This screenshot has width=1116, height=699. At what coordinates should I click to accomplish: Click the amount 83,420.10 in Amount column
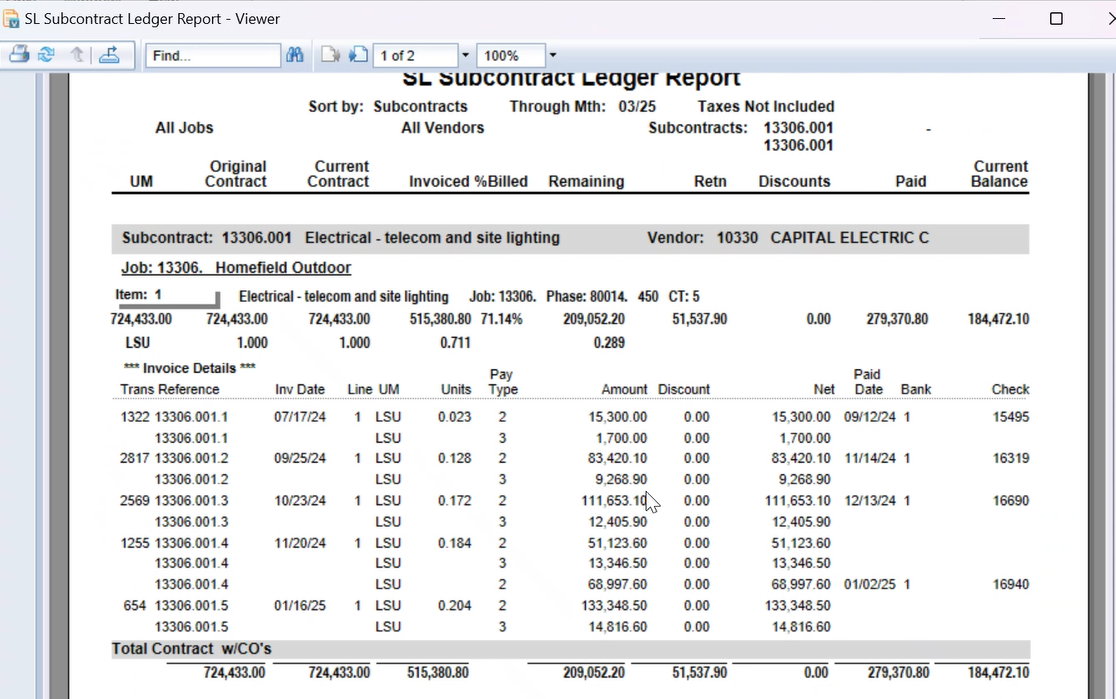(617, 458)
